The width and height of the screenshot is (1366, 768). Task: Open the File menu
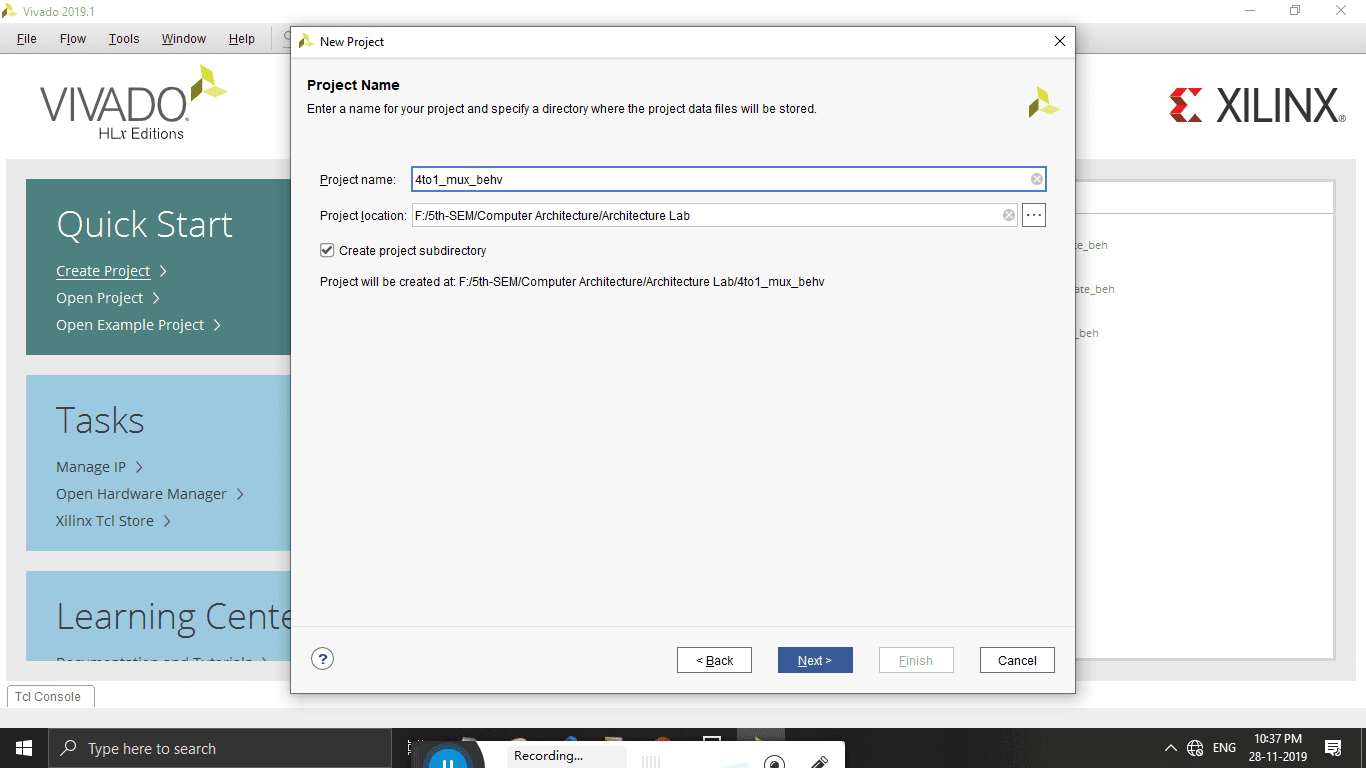[27, 38]
